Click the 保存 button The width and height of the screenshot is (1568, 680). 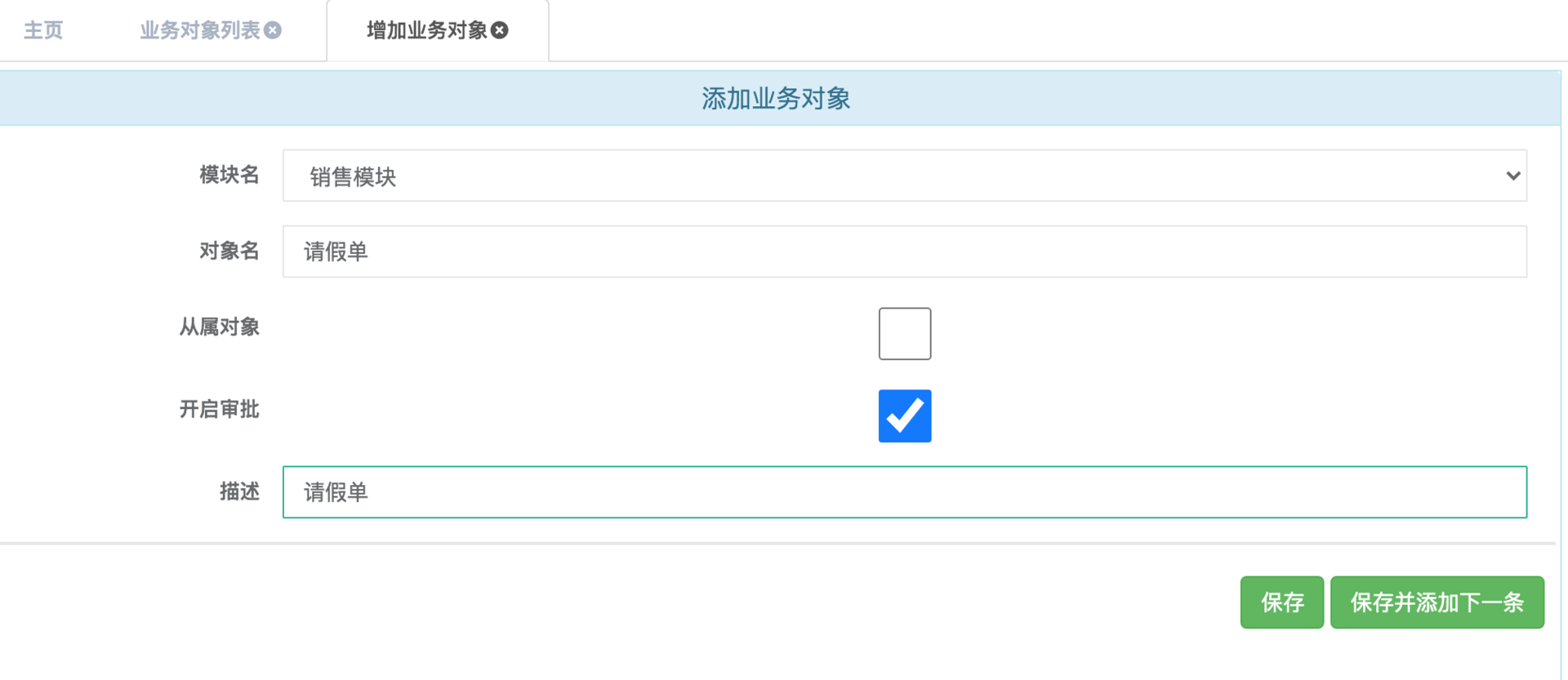pos(1282,602)
